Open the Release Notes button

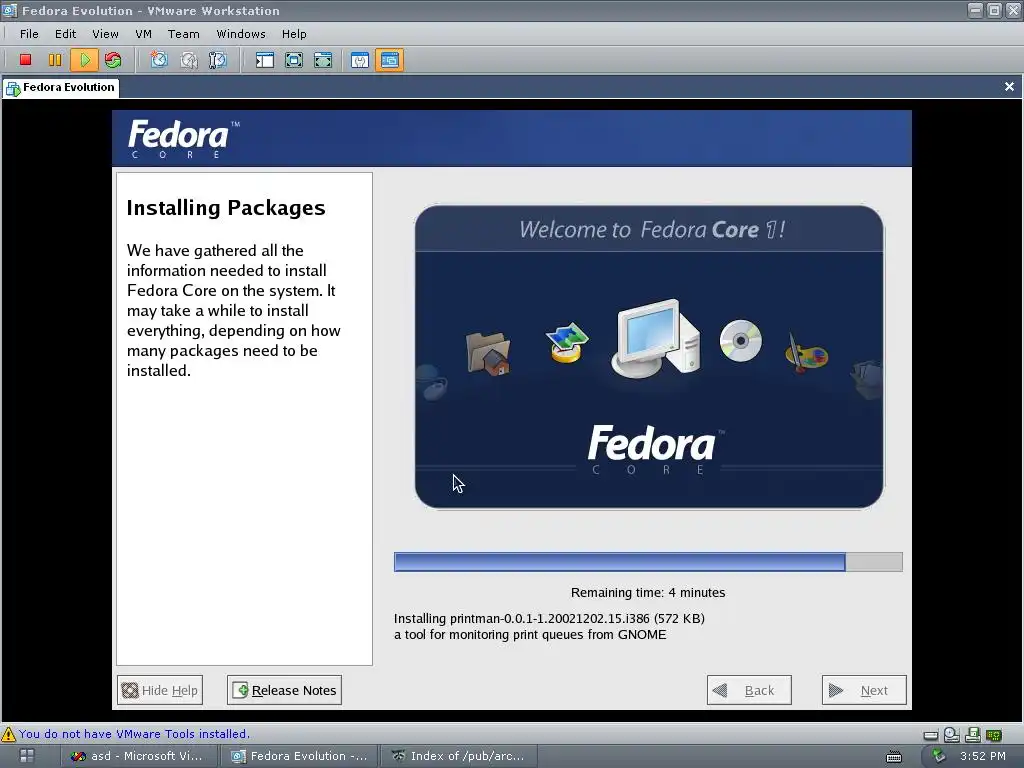pos(284,690)
